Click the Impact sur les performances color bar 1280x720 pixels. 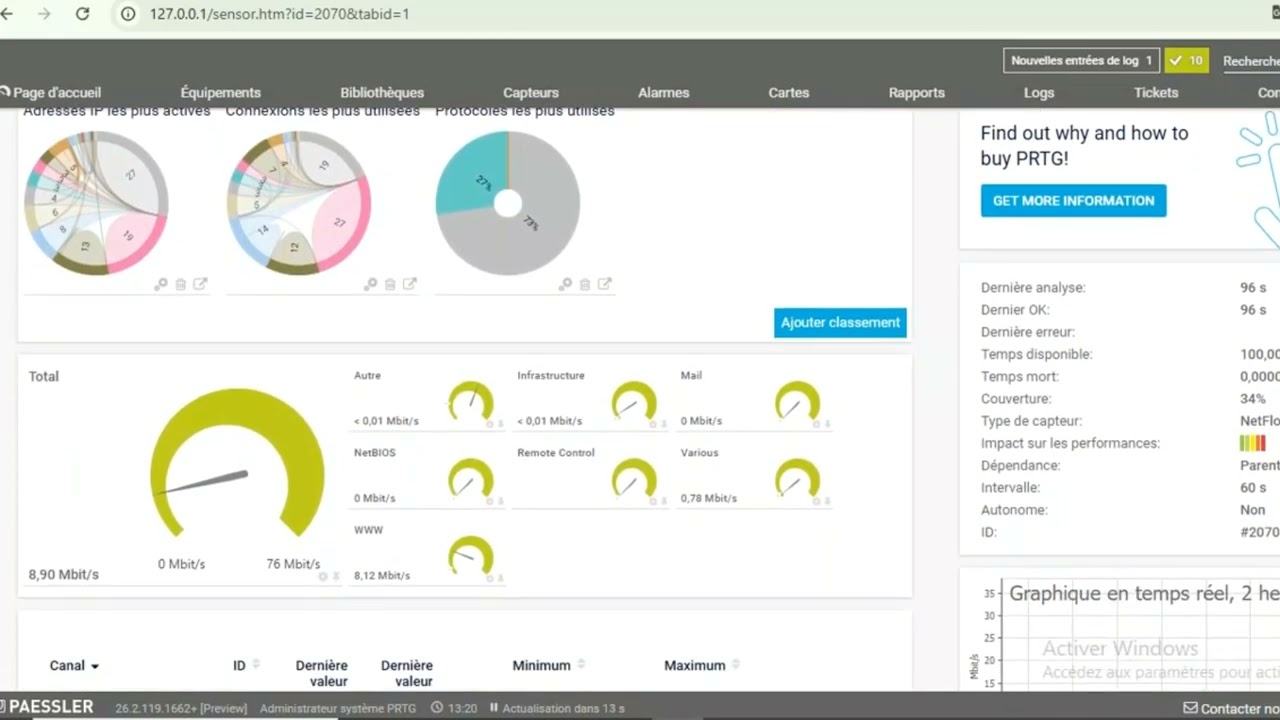(x=1253, y=443)
